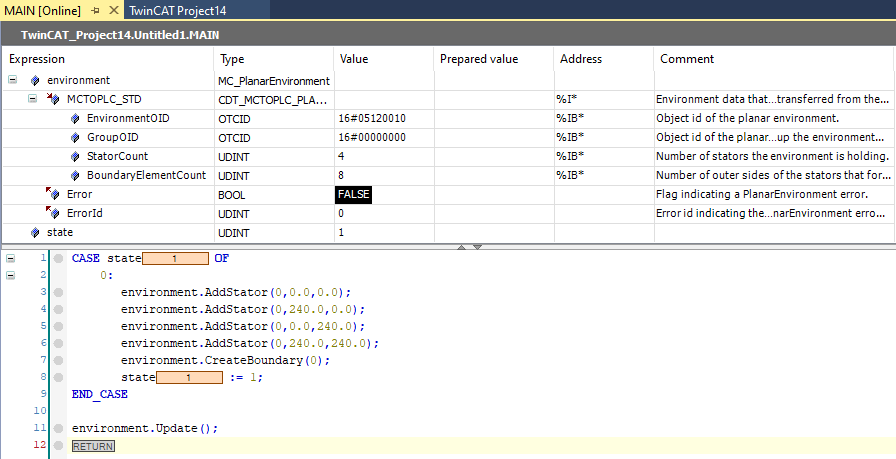Screen dimensions: 896x459
Task: Set a breakpoint on line 8
Action: [58, 377]
